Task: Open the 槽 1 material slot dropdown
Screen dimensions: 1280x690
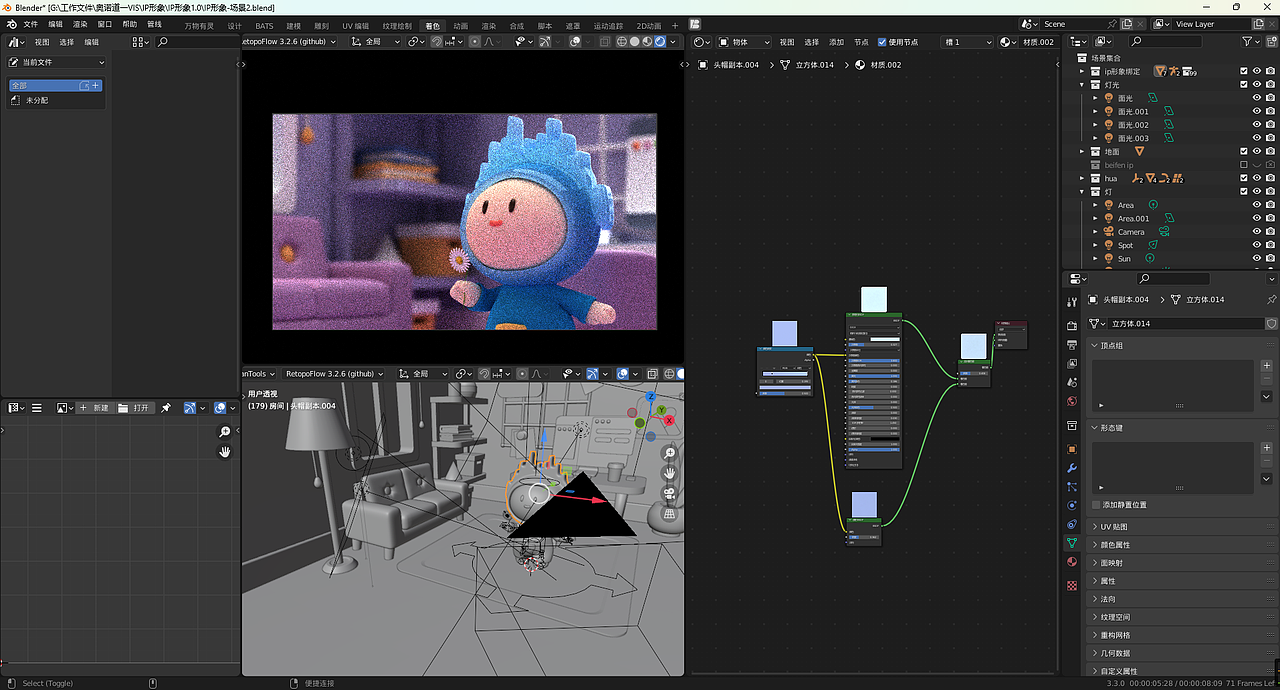Action: 968,42
